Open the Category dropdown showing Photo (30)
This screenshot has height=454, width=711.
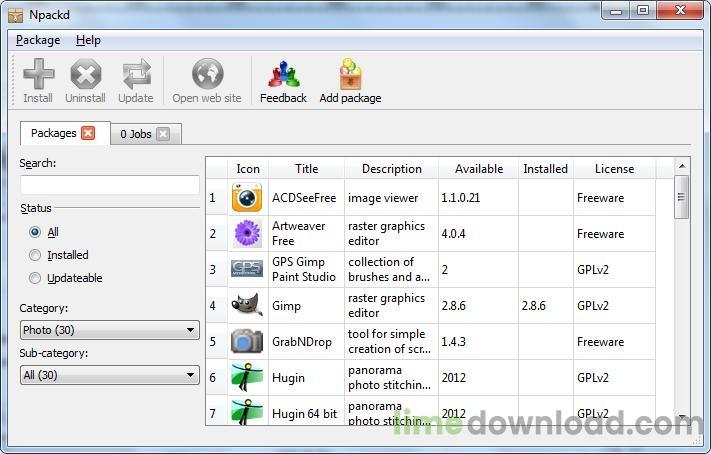pos(110,330)
